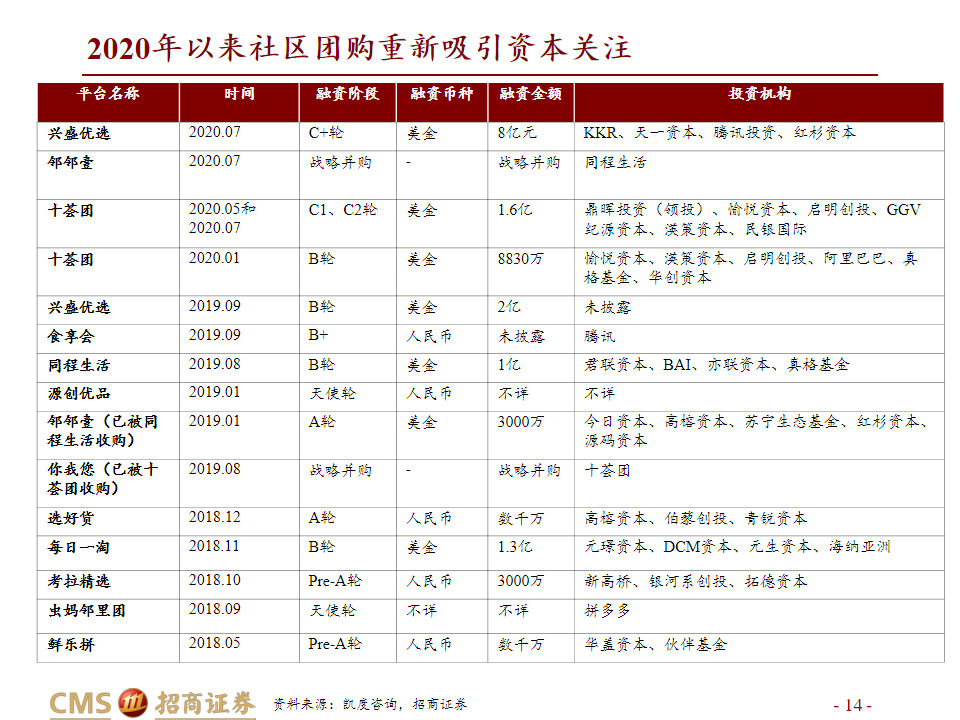Select investors cell starting with KKR
The height and width of the screenshot is (720, 960).
point(719,133)
